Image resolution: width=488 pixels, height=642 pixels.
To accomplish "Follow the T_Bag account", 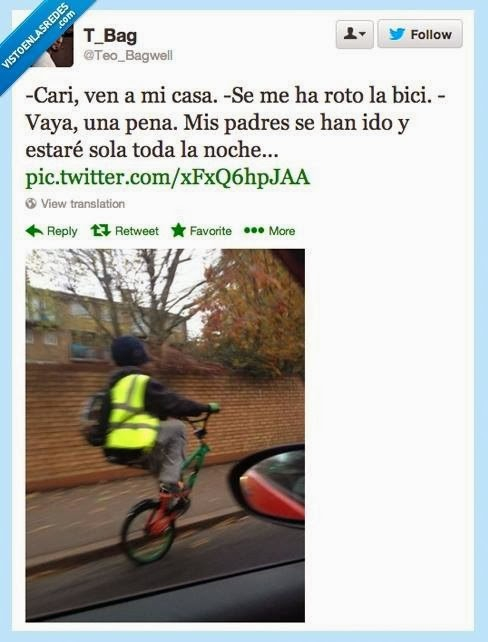I will point(420,34).
